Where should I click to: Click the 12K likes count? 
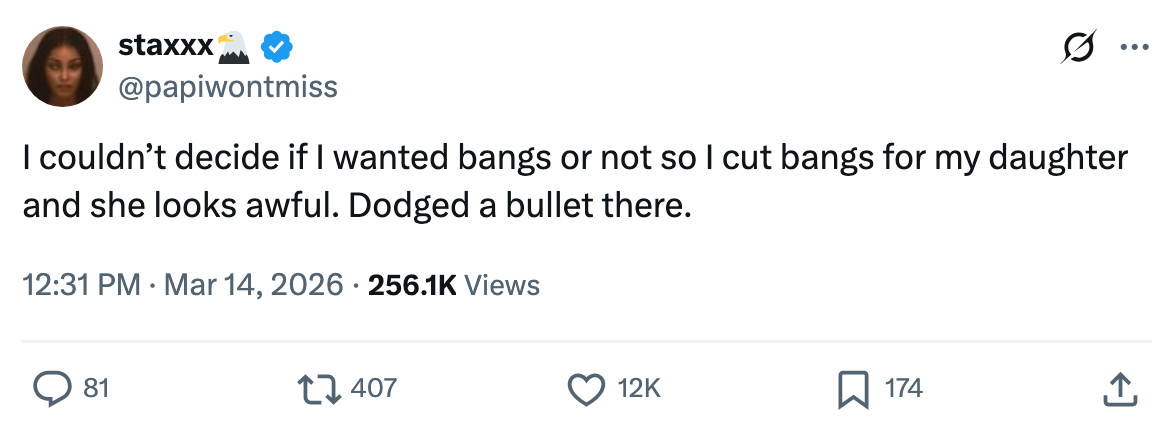[639, 388]
